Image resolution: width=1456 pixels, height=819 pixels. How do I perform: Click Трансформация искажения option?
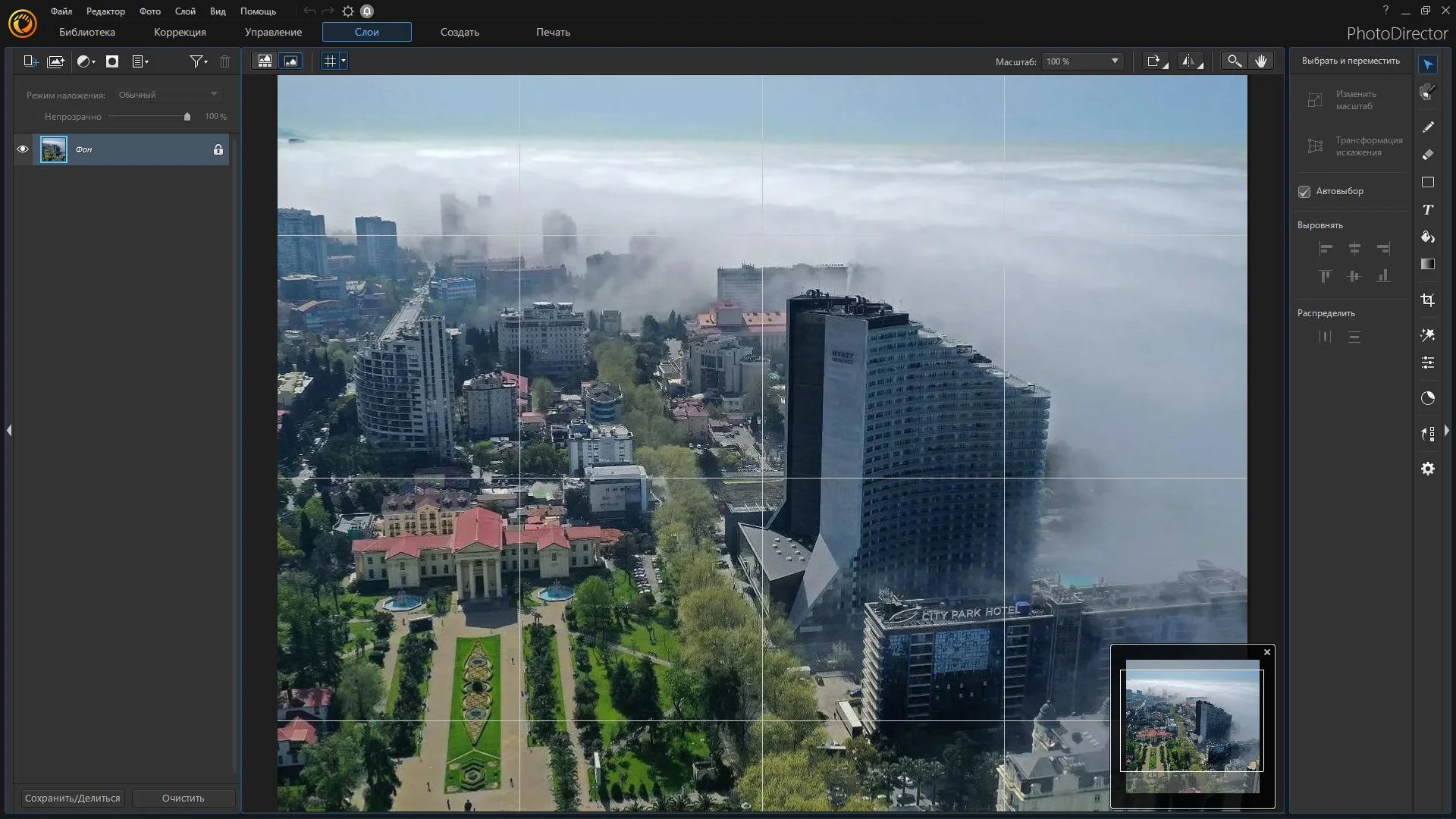coord(1356,146)
